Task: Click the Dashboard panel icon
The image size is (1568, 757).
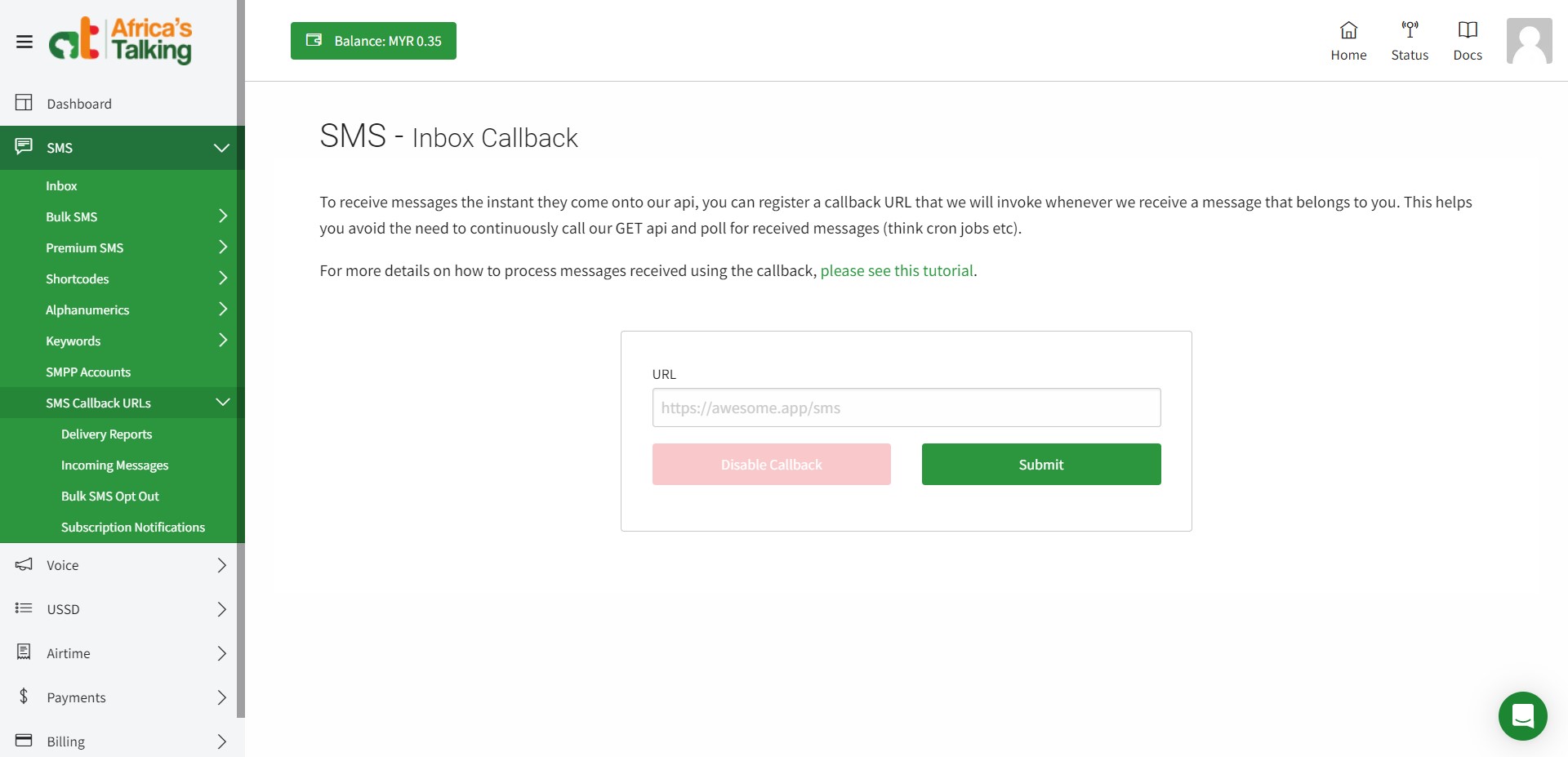Action: 24,103
